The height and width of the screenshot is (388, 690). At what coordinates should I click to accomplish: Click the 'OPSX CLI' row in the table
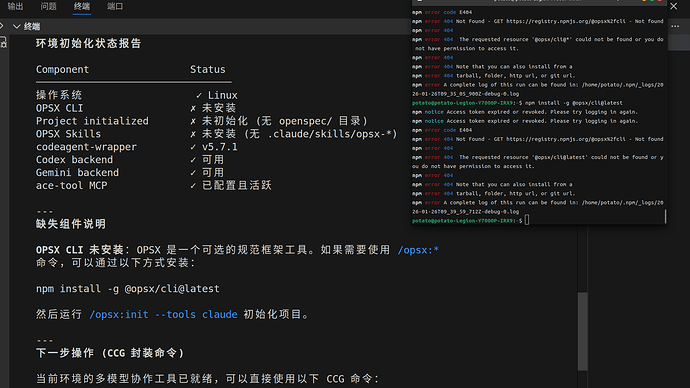click(x=59, y=108)
